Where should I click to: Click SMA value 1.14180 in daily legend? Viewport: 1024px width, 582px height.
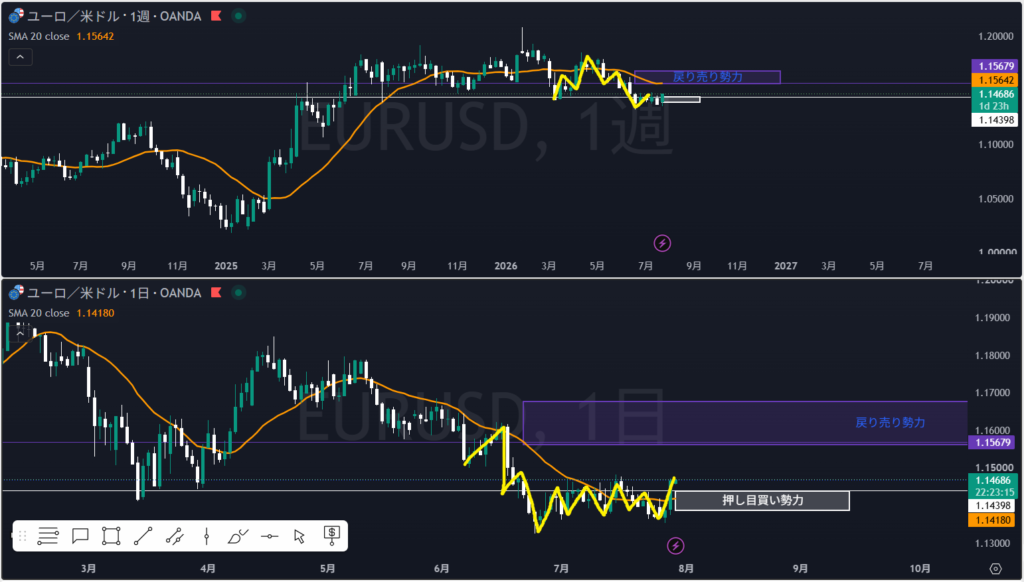point(95,314)
